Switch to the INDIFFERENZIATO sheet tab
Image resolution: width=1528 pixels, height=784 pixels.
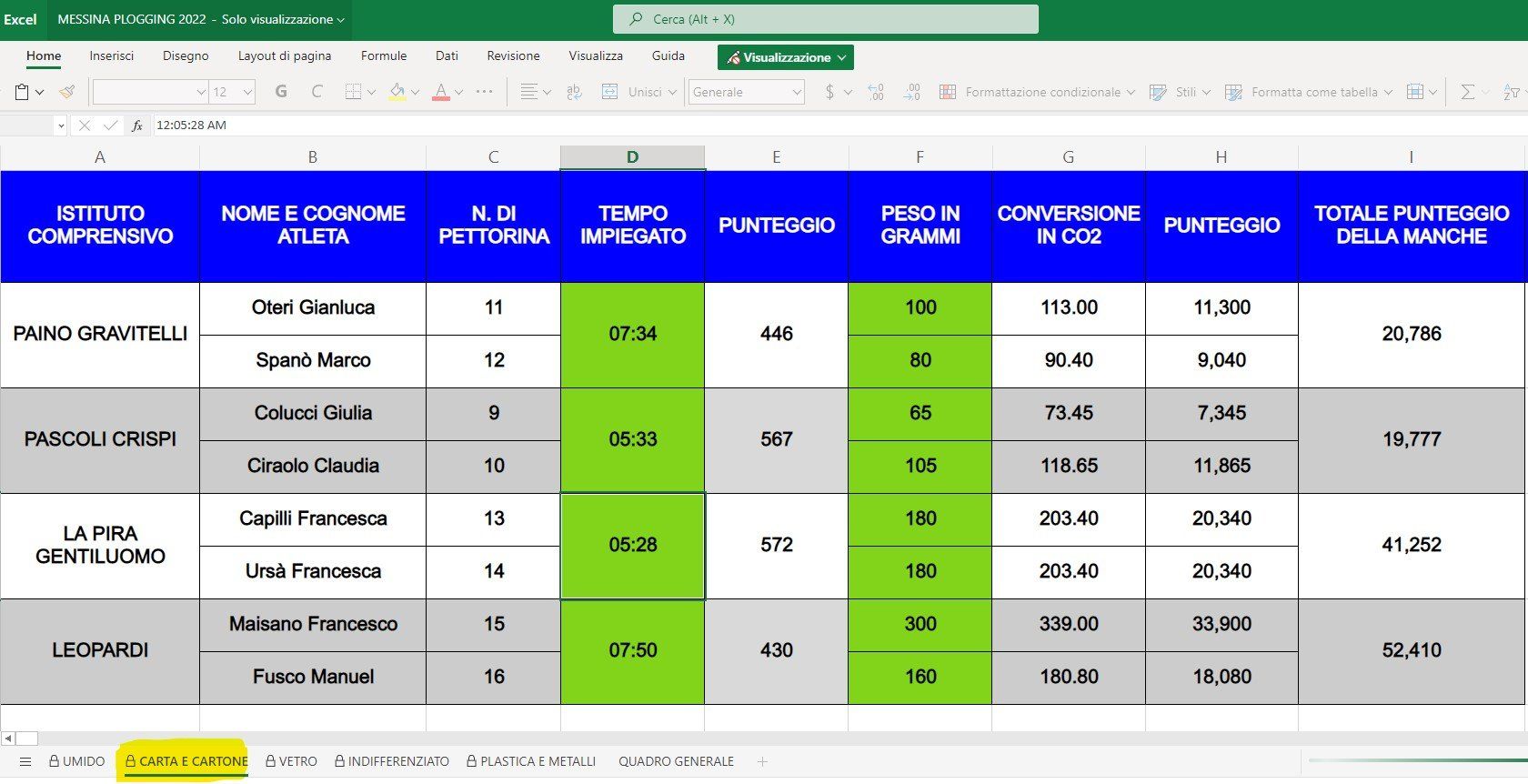coord(392,761)
